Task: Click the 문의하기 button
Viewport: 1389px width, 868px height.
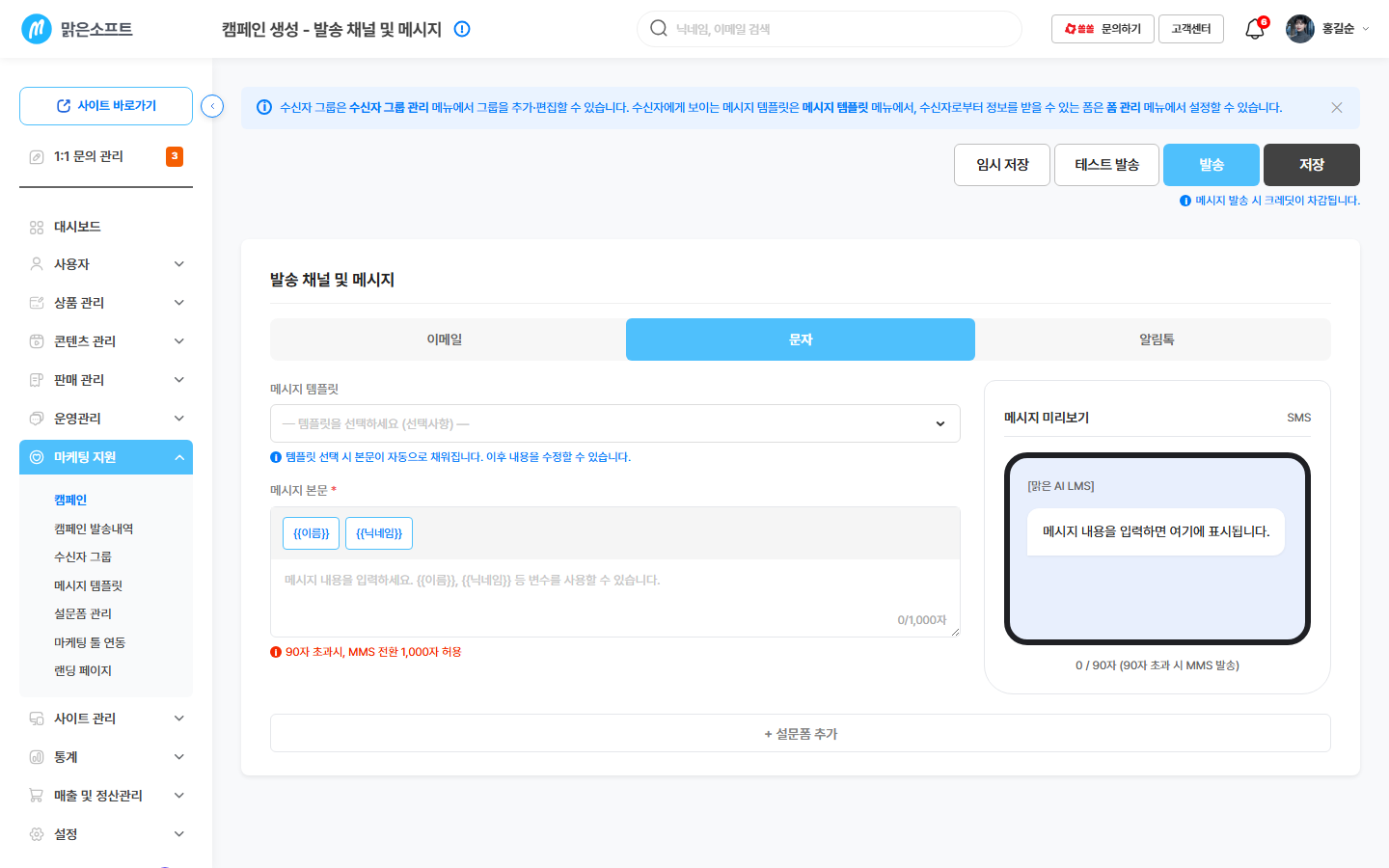Action: pyautogui.click(x=1103, y=29)
